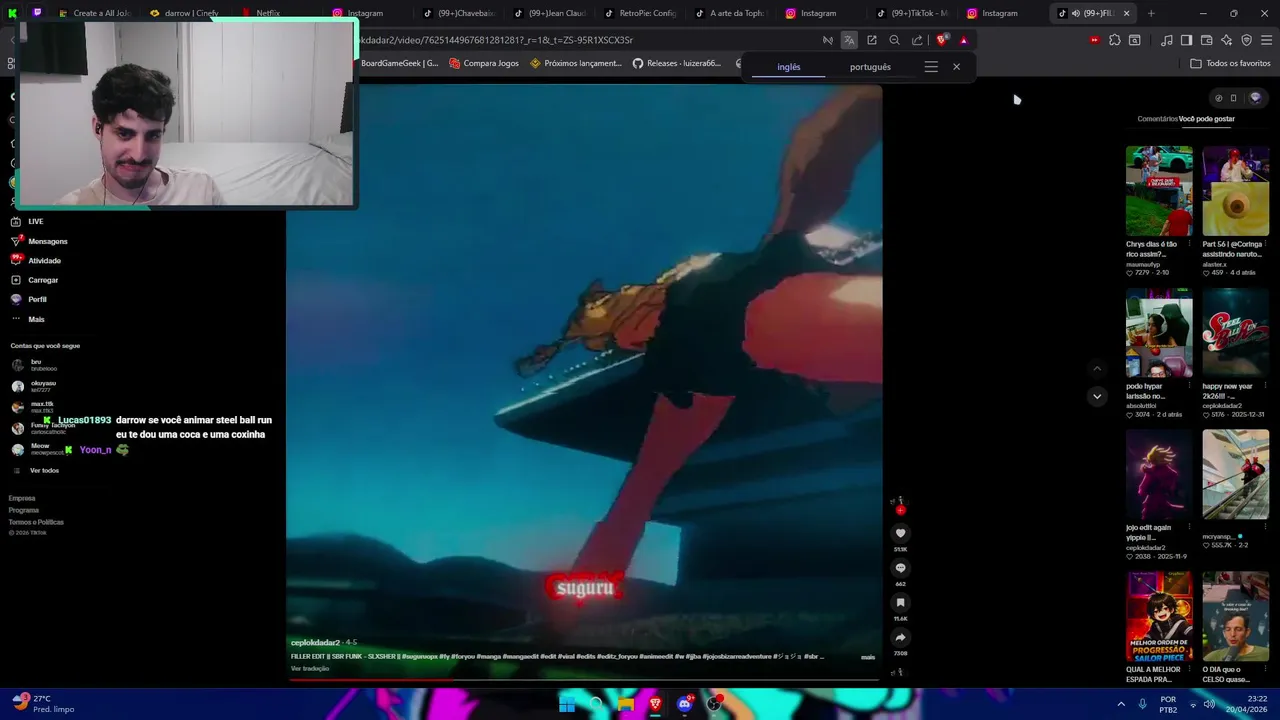Switch to 'Você pode gostar' tab
This screenshot has width=1280, height=720.
(x=1207, y=119)
